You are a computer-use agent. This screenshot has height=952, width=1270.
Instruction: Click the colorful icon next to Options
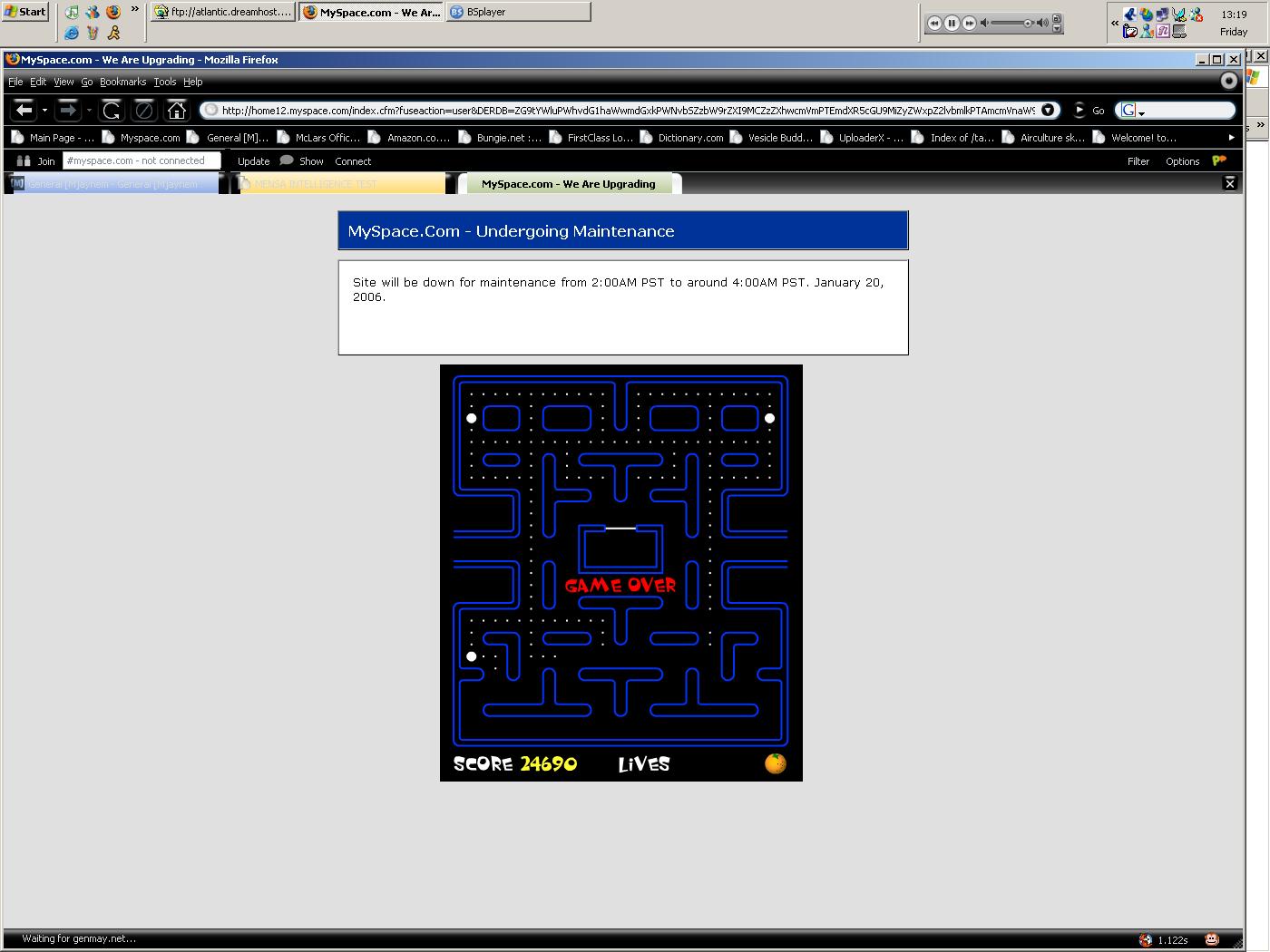1219,160
